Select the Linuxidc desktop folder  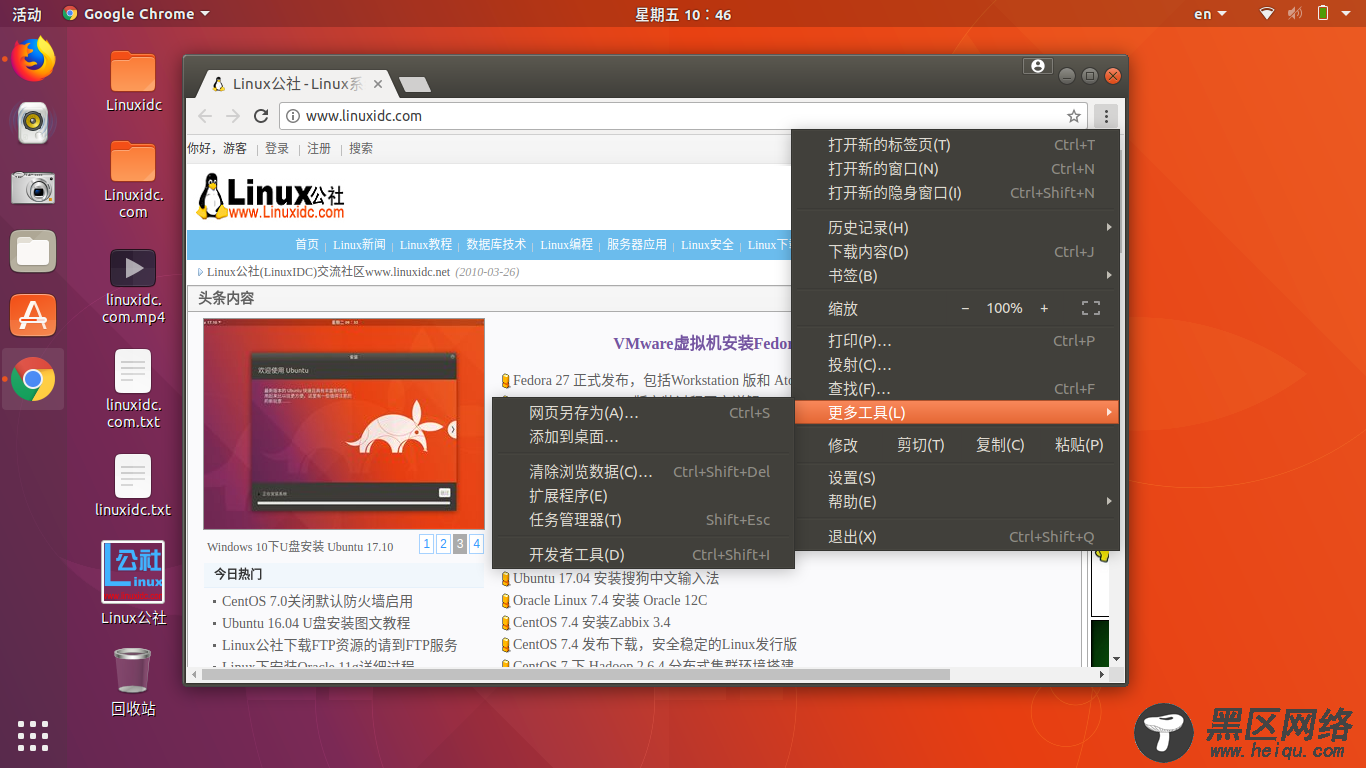pyautogui.click(x=133, y=81)
